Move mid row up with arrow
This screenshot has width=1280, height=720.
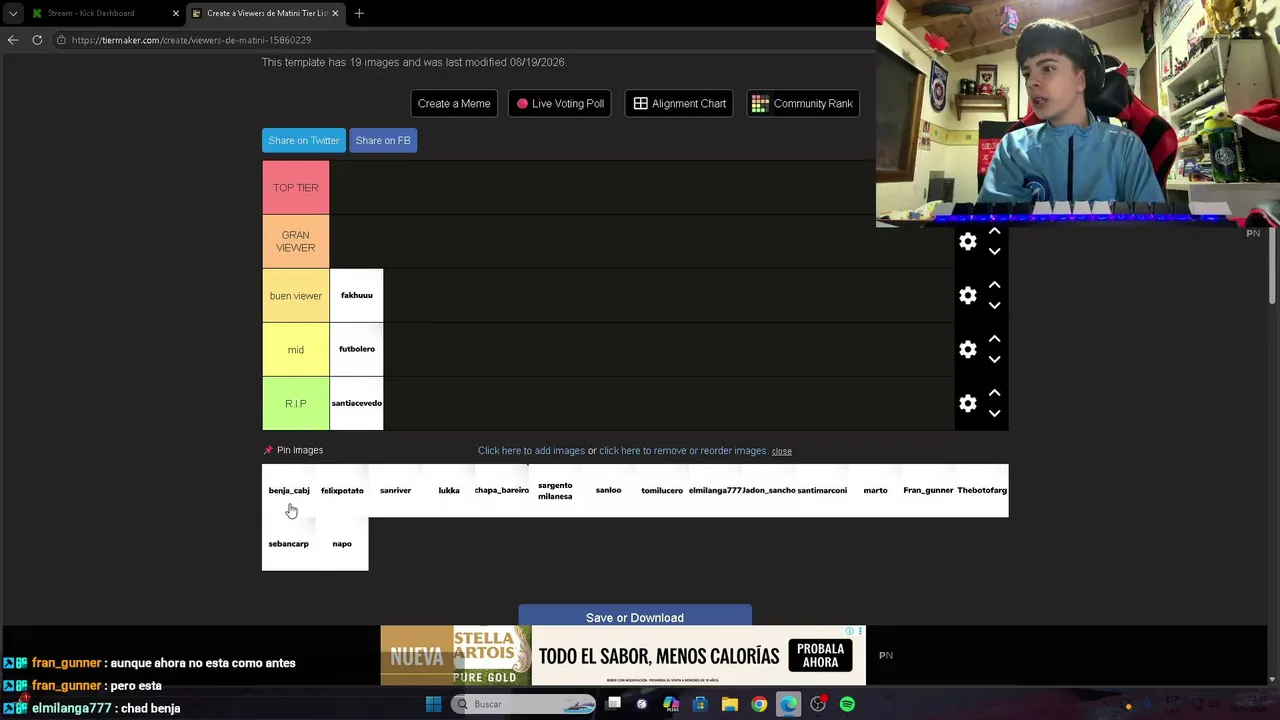click(x=994, y=339)
